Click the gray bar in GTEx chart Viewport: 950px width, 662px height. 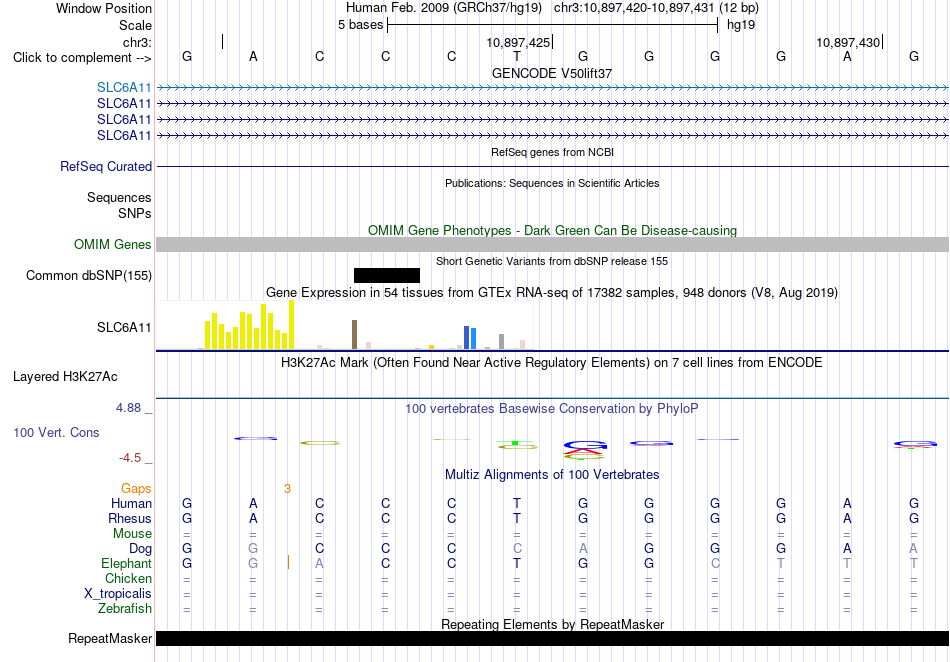pyautogui.click(x=501, y=342)
